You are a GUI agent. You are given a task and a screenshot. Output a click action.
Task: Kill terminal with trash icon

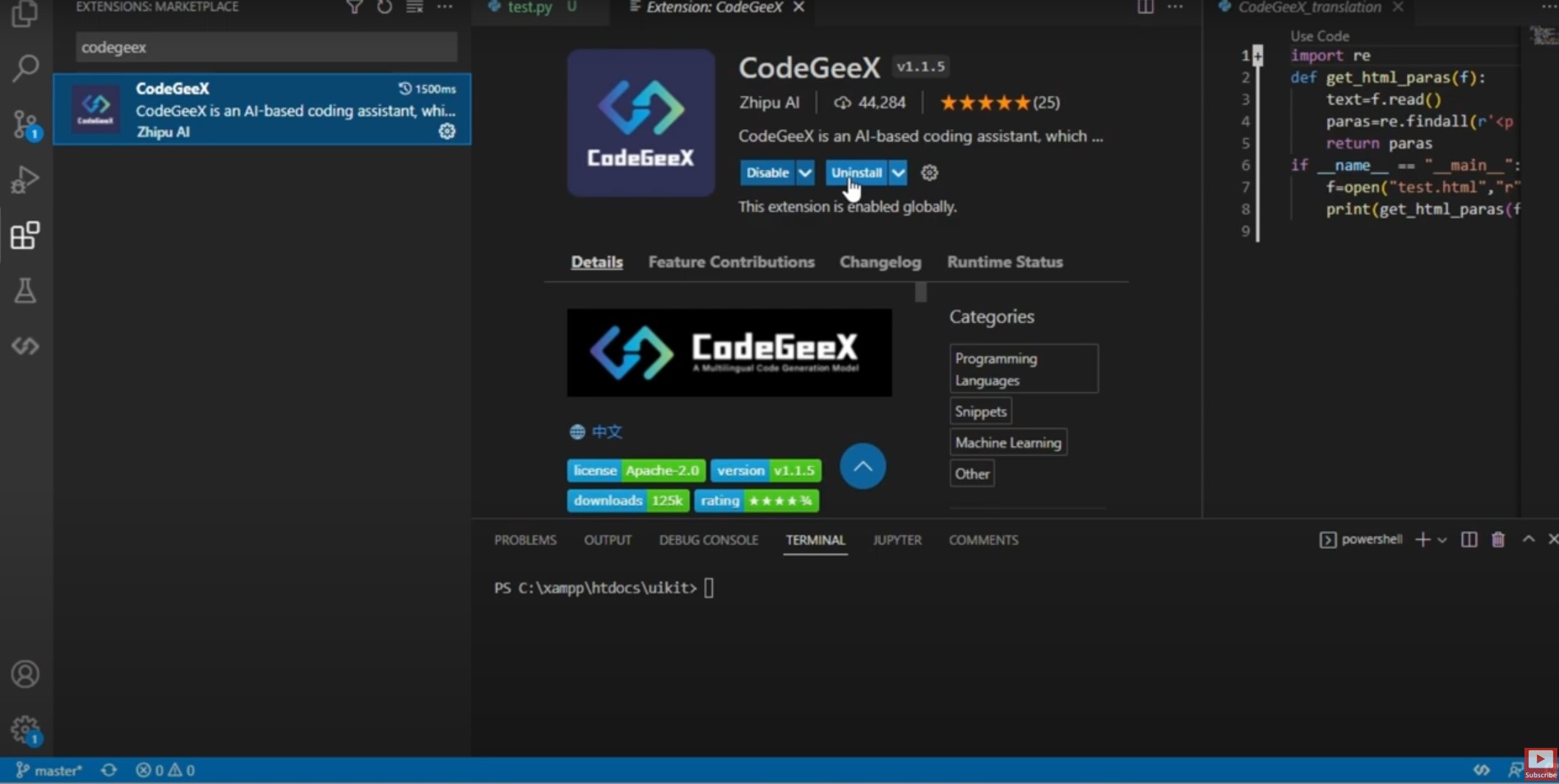pyautogui.click(x=1498, y=539)
